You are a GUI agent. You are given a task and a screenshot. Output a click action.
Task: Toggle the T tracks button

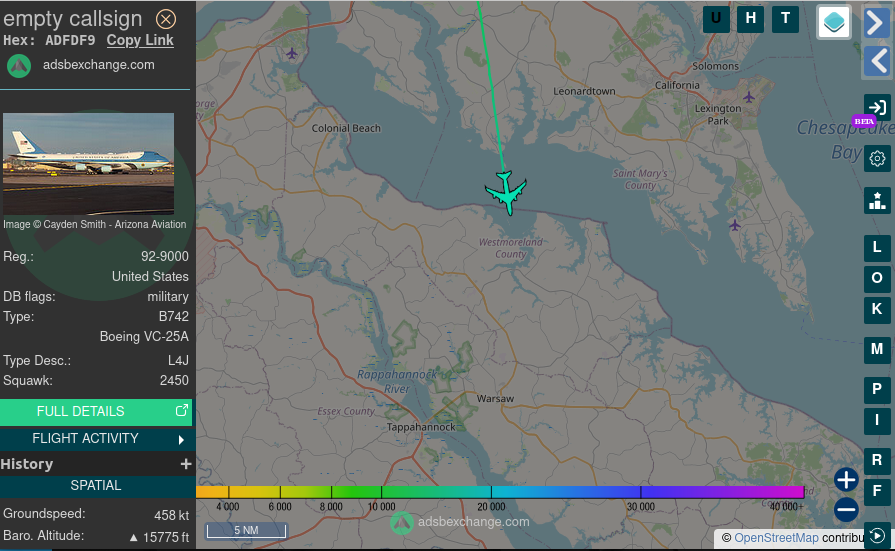(785, 19)
